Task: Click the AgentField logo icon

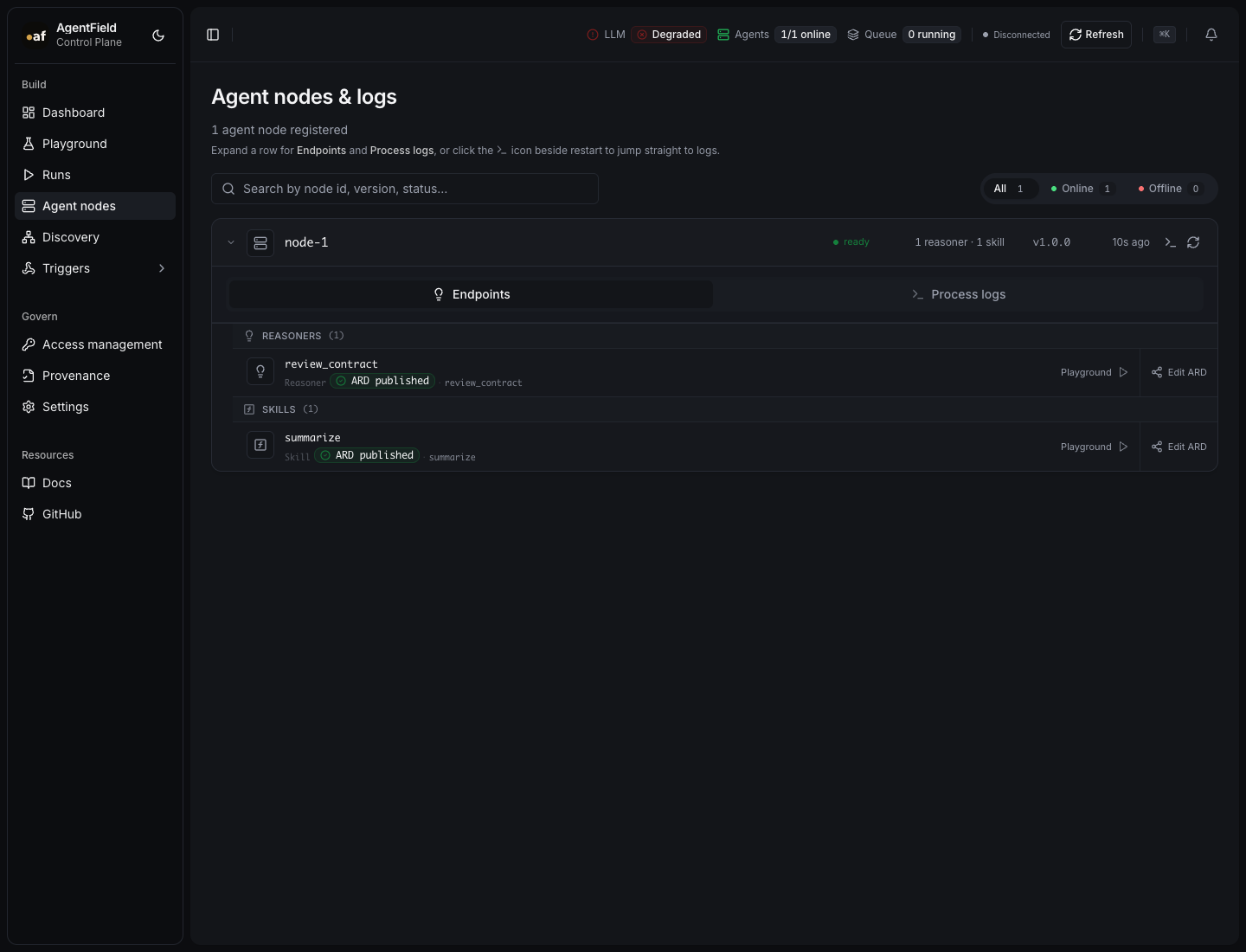Action: [35, 35]
